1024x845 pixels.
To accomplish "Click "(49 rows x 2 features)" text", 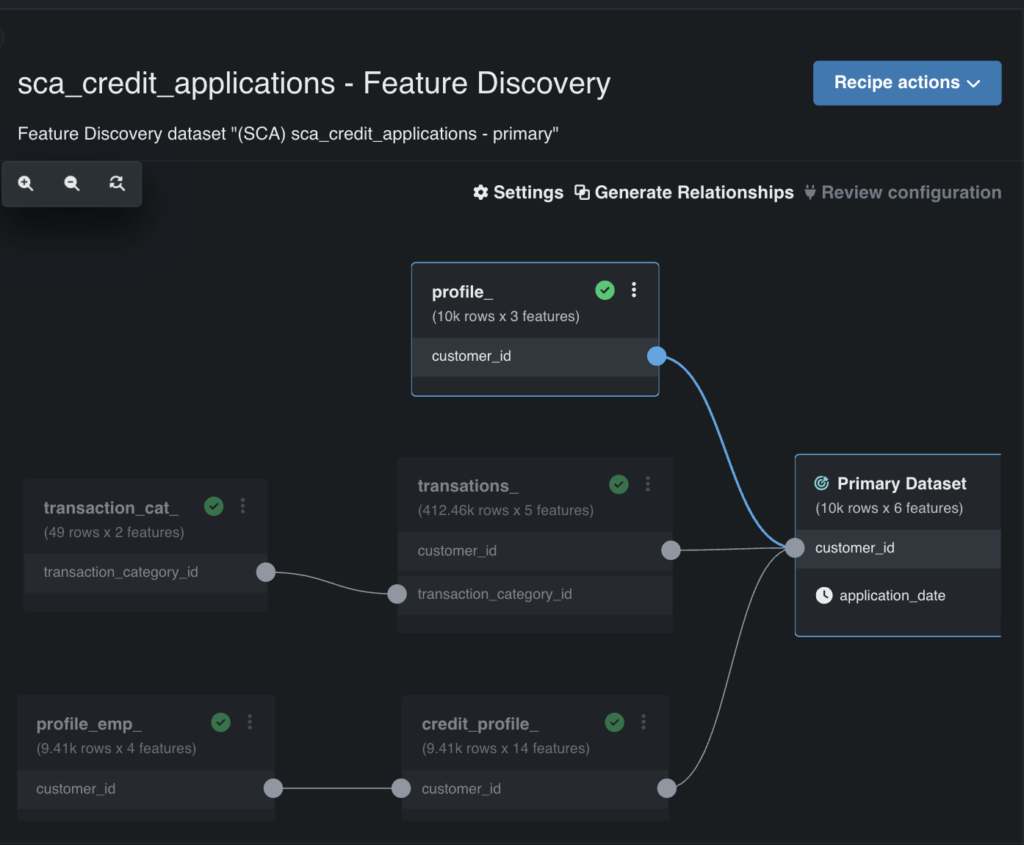I will click(114, 533).
